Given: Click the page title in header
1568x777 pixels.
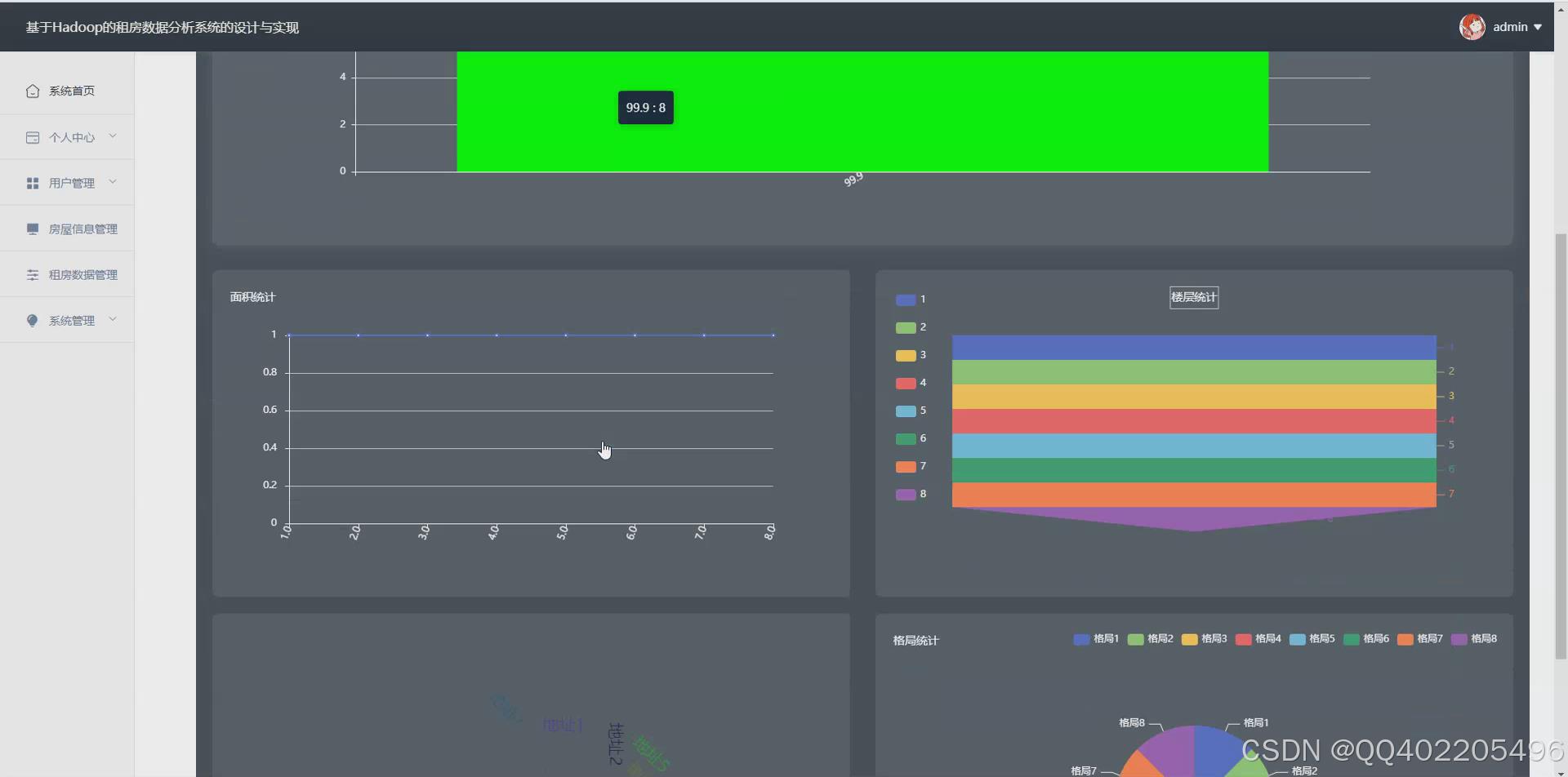Looking at the screenshot, I should click(x=163, y=28).
